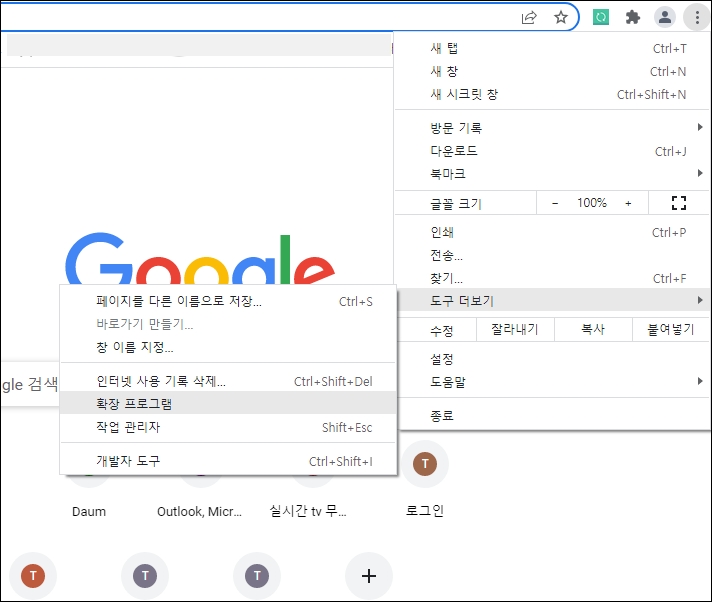712x602 pixels.
Task: Open 설정 from the menu
Action: coord(552,359)
